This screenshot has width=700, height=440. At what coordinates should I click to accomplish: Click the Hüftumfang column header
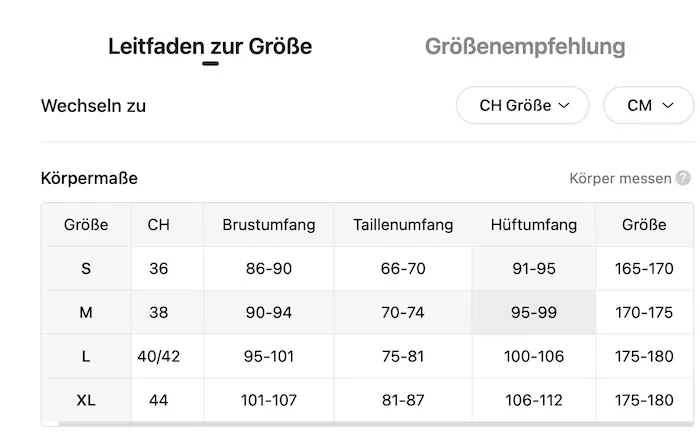(534, 224)
